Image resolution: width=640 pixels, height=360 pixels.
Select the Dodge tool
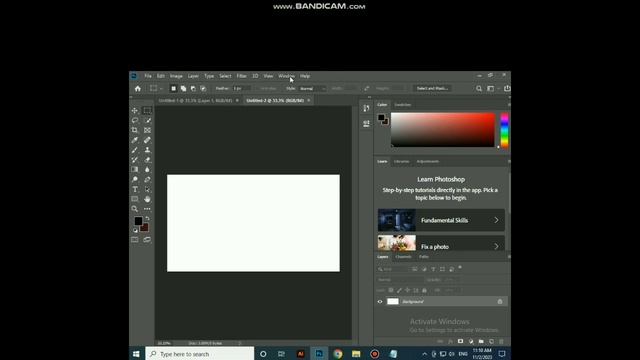135,179
